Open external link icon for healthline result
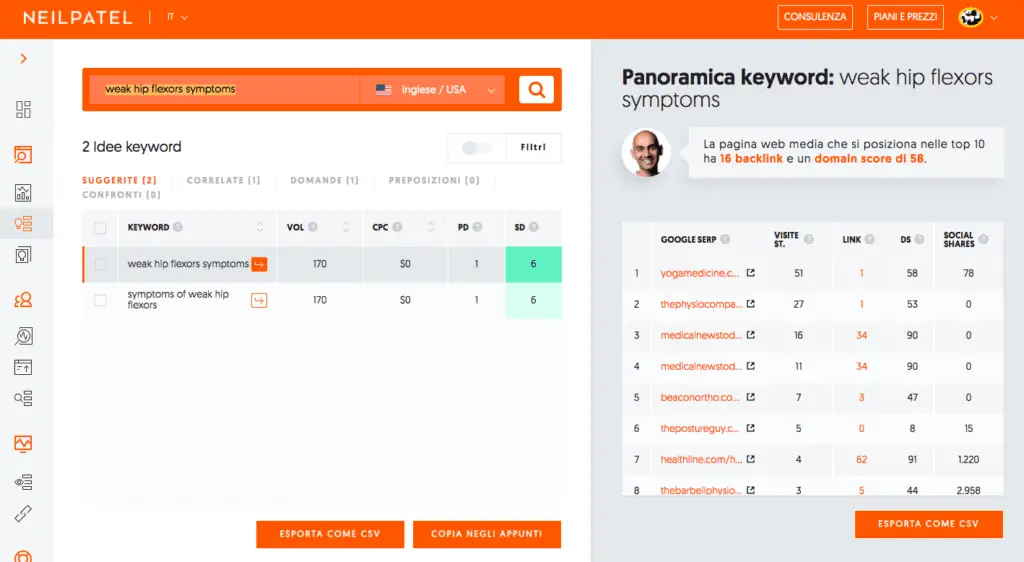1024x562 pixels. tap(751, 459)
